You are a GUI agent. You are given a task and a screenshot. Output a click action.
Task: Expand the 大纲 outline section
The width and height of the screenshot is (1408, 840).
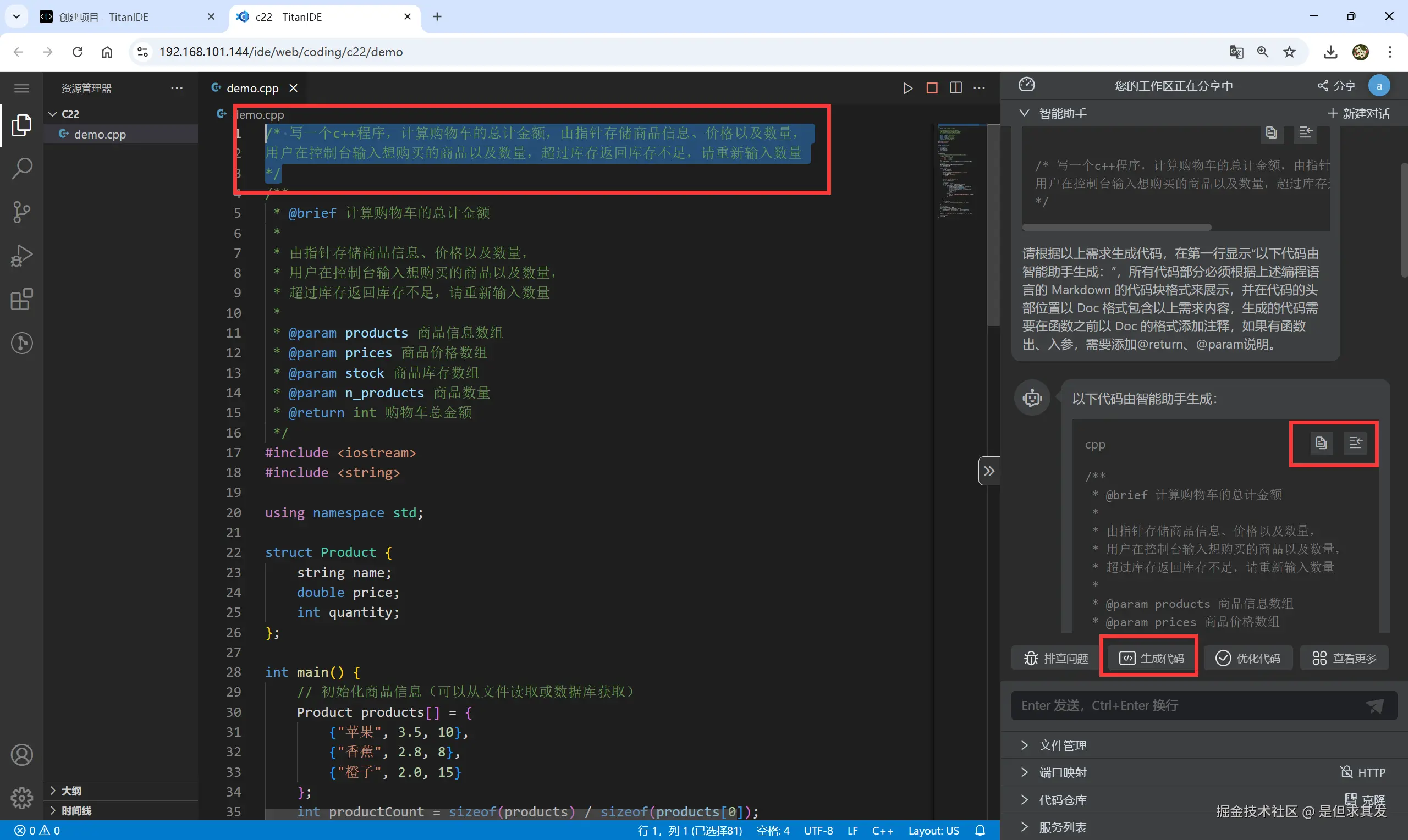pos(71,791)
